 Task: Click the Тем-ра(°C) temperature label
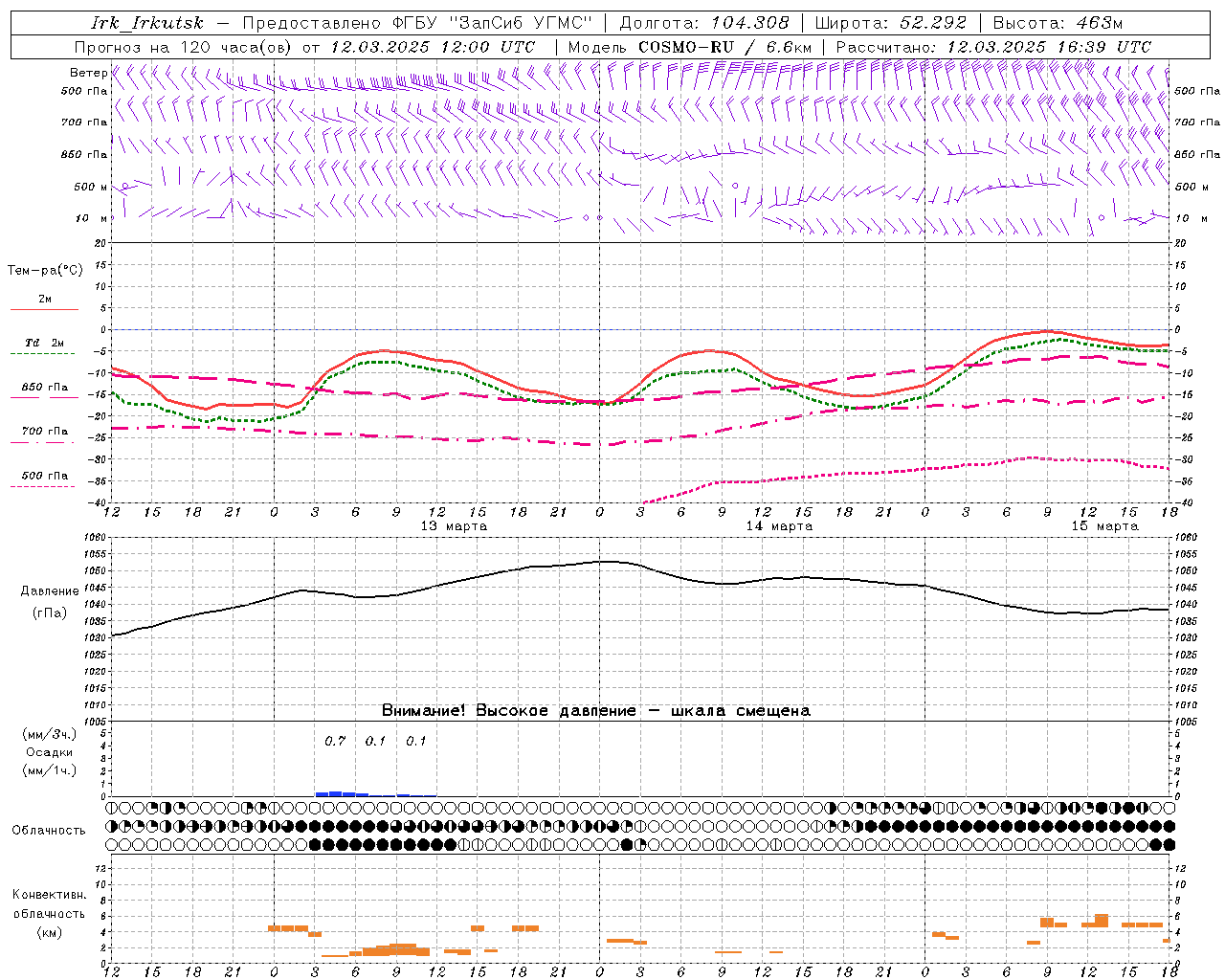click(x=45, y=271)
